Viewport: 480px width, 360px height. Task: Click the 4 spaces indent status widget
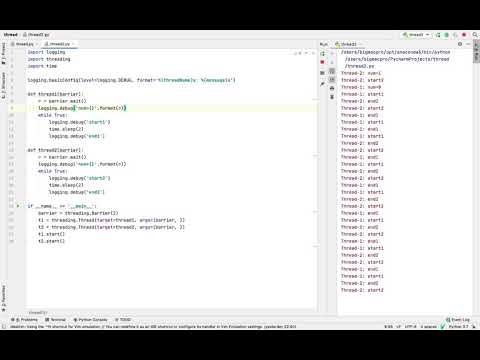pos(428,327)
